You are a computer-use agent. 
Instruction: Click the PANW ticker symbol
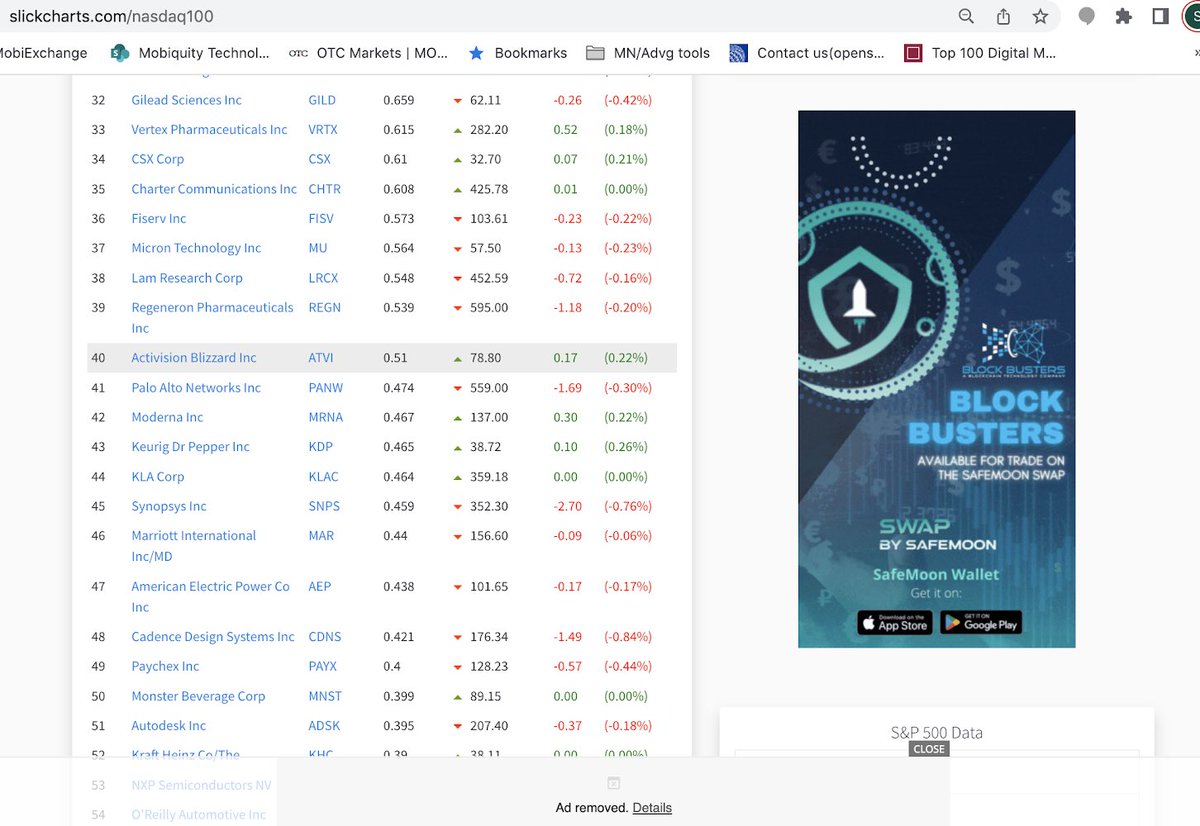coord(325,388)
